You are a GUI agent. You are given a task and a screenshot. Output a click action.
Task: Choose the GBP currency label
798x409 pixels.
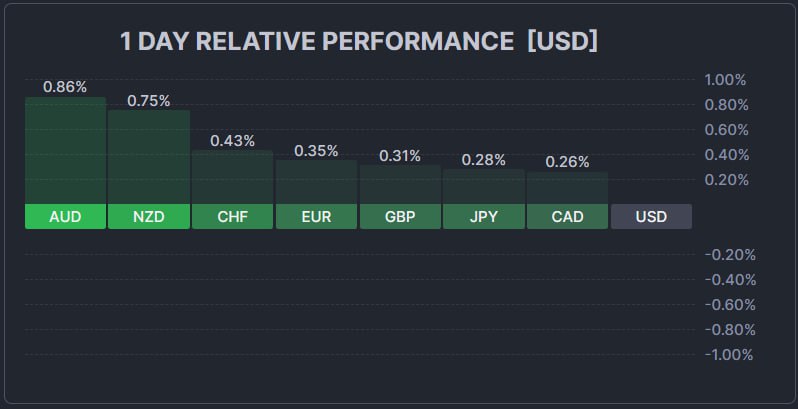(400, 216)
